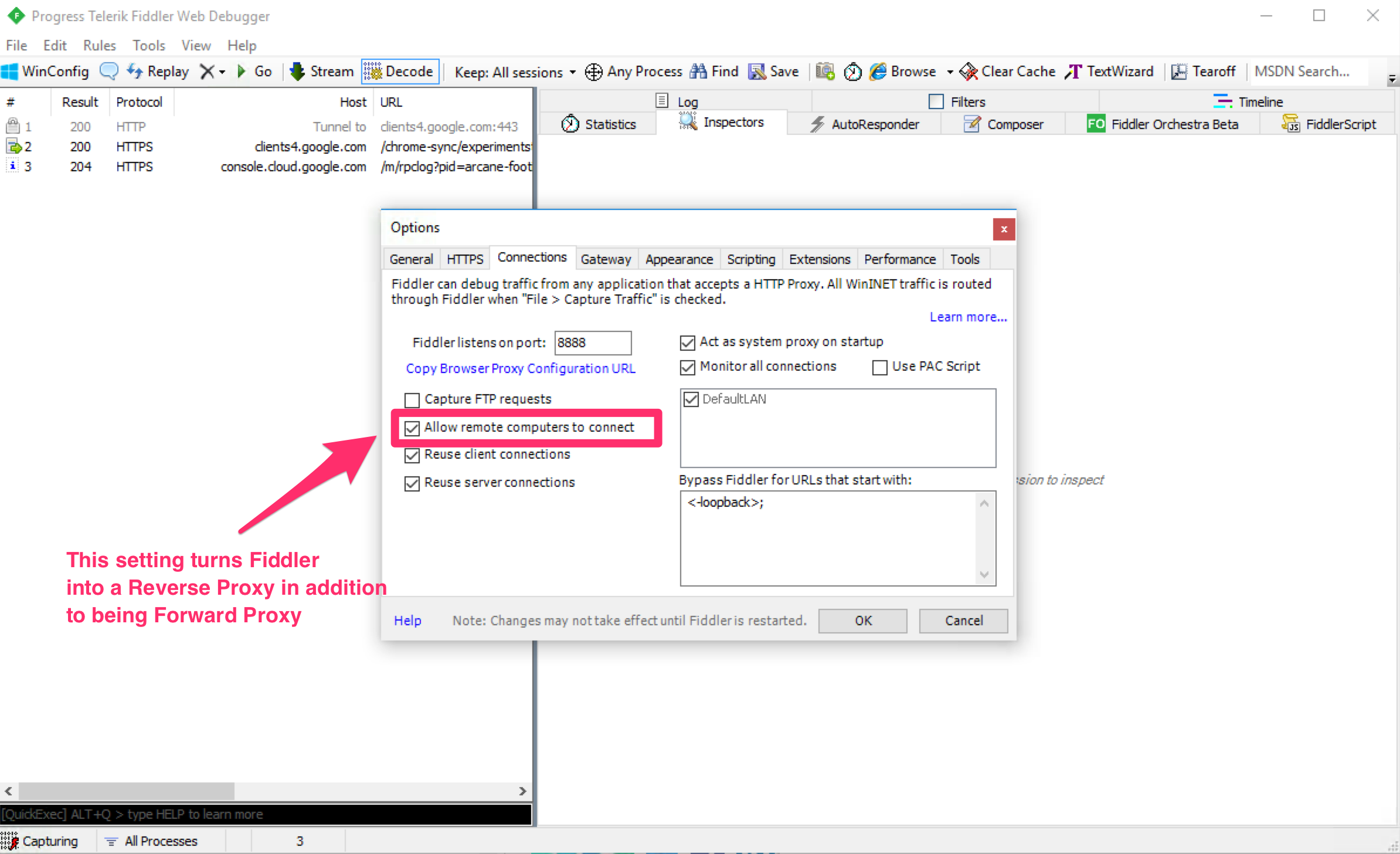Screen dimensions: 1400x854
Task: Click scroll right arrow of session list
Action: 522,791
